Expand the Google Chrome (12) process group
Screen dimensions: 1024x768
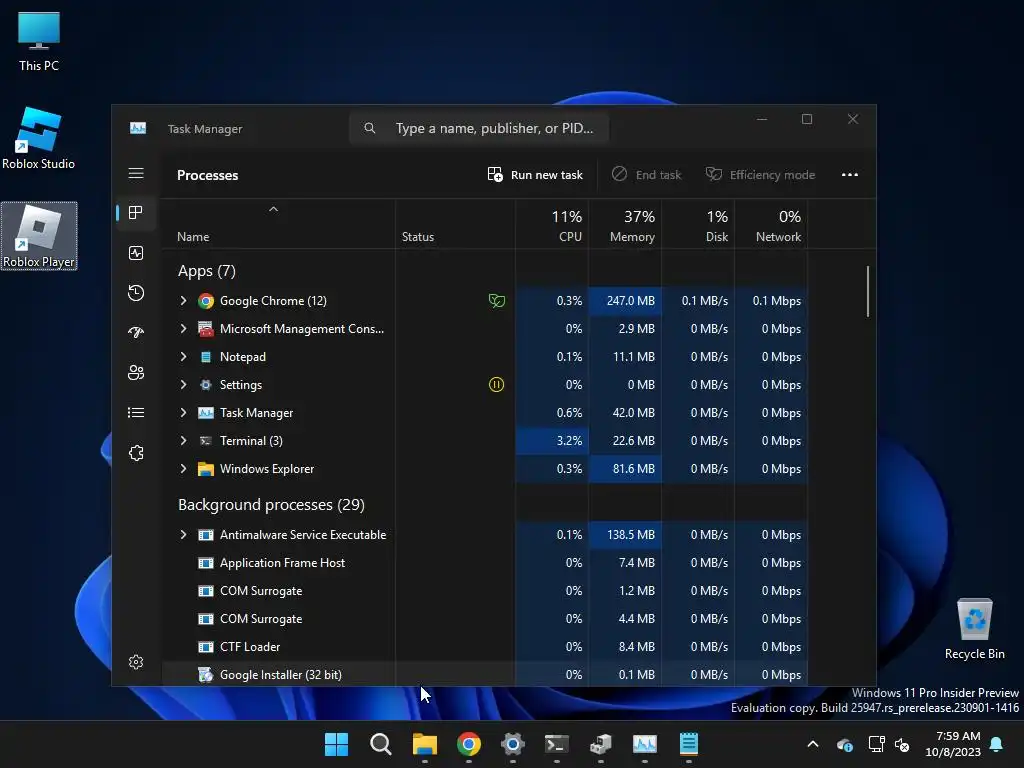184,300
